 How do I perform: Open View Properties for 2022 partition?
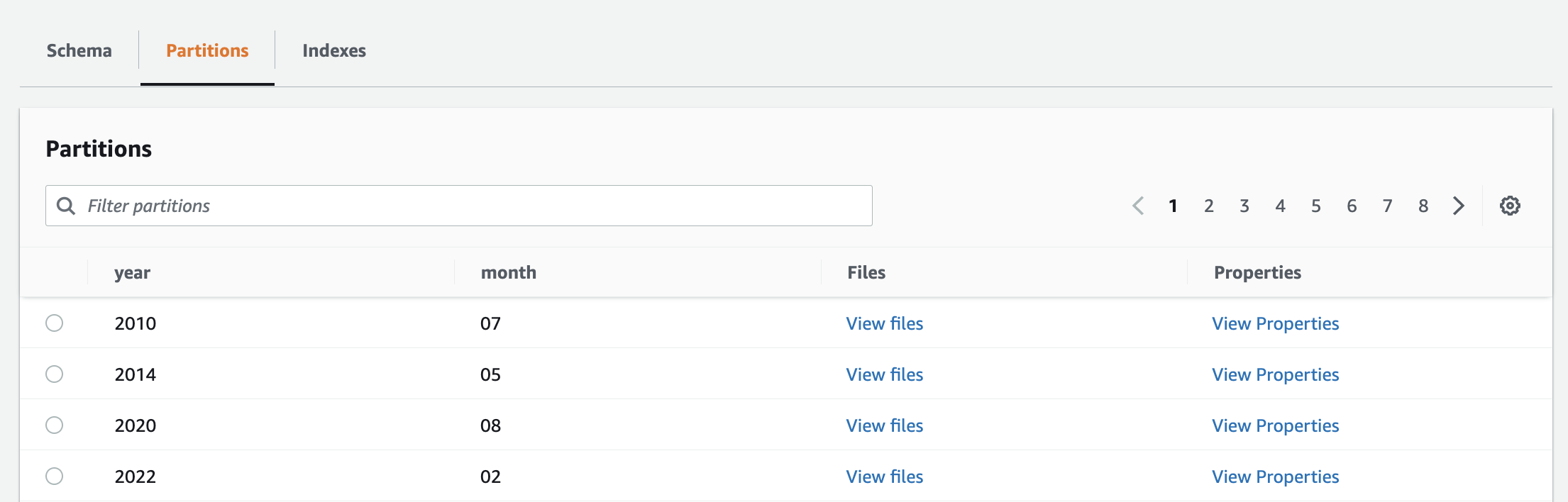1275,476
